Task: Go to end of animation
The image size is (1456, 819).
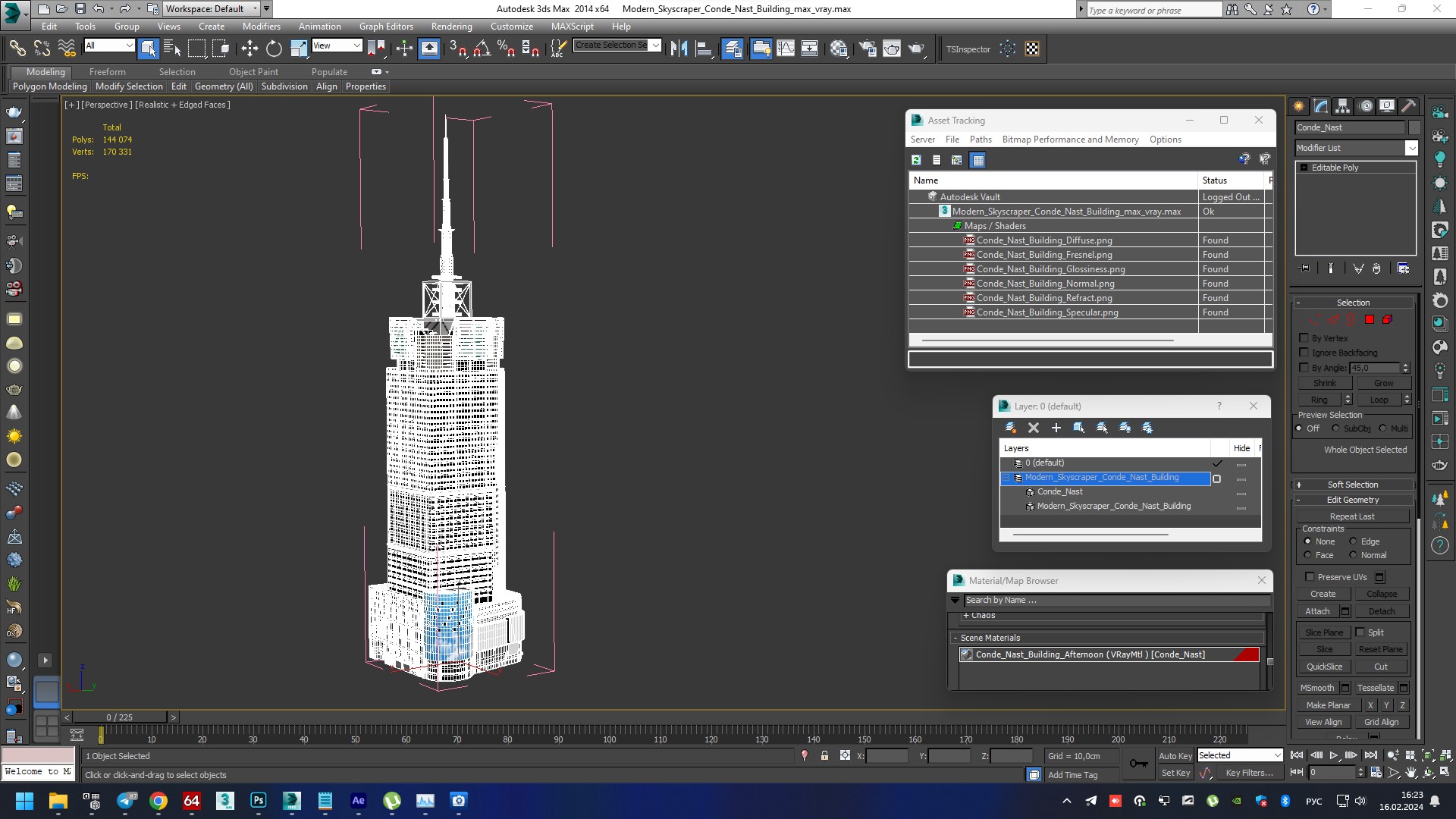Action: [1371, 755]
